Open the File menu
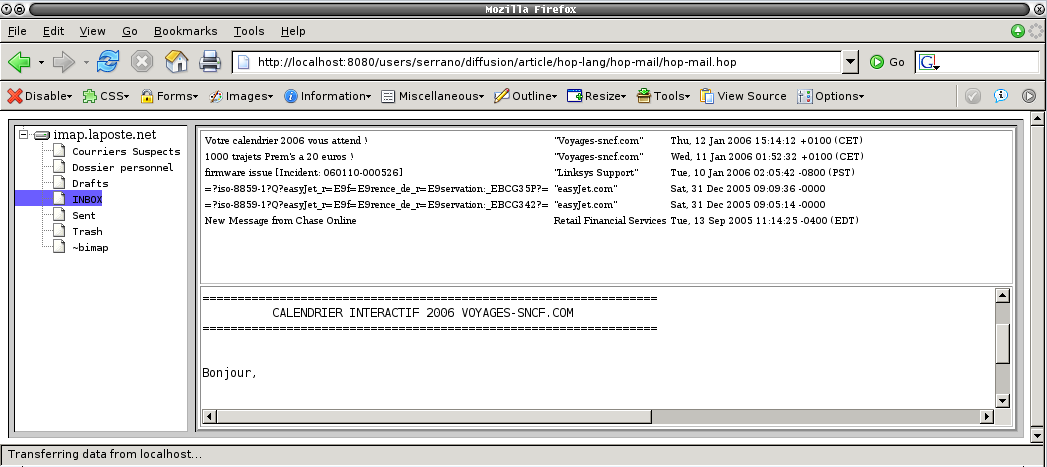Image resolution: width=1047 pixels, height=467 pixels. [x=17, y=31]
